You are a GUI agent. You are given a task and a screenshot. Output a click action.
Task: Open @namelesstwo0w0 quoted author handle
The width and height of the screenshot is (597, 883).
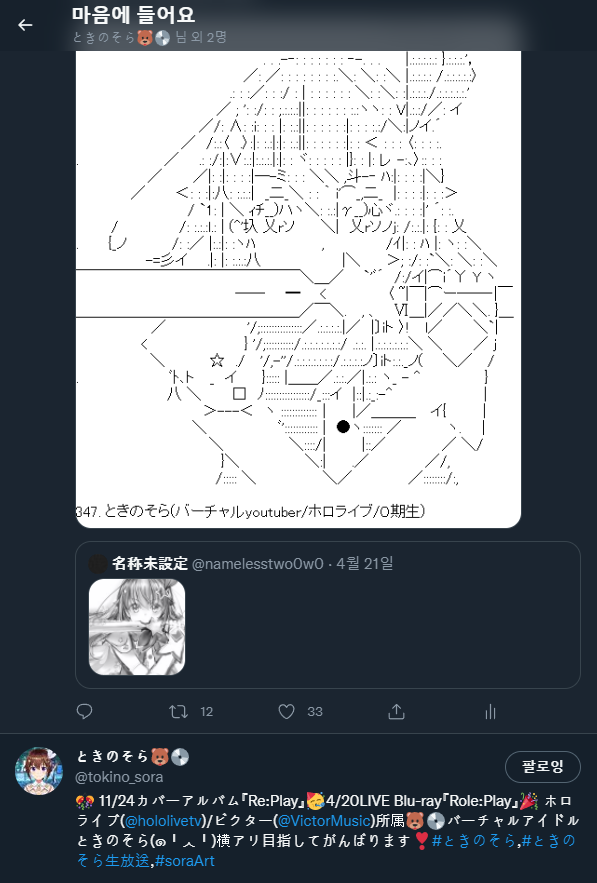coord(258,564)
